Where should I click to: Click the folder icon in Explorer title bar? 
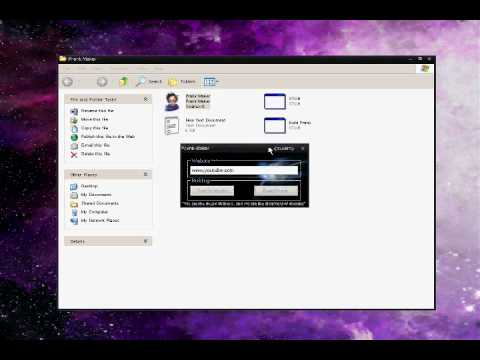click(x=63, y=59)
